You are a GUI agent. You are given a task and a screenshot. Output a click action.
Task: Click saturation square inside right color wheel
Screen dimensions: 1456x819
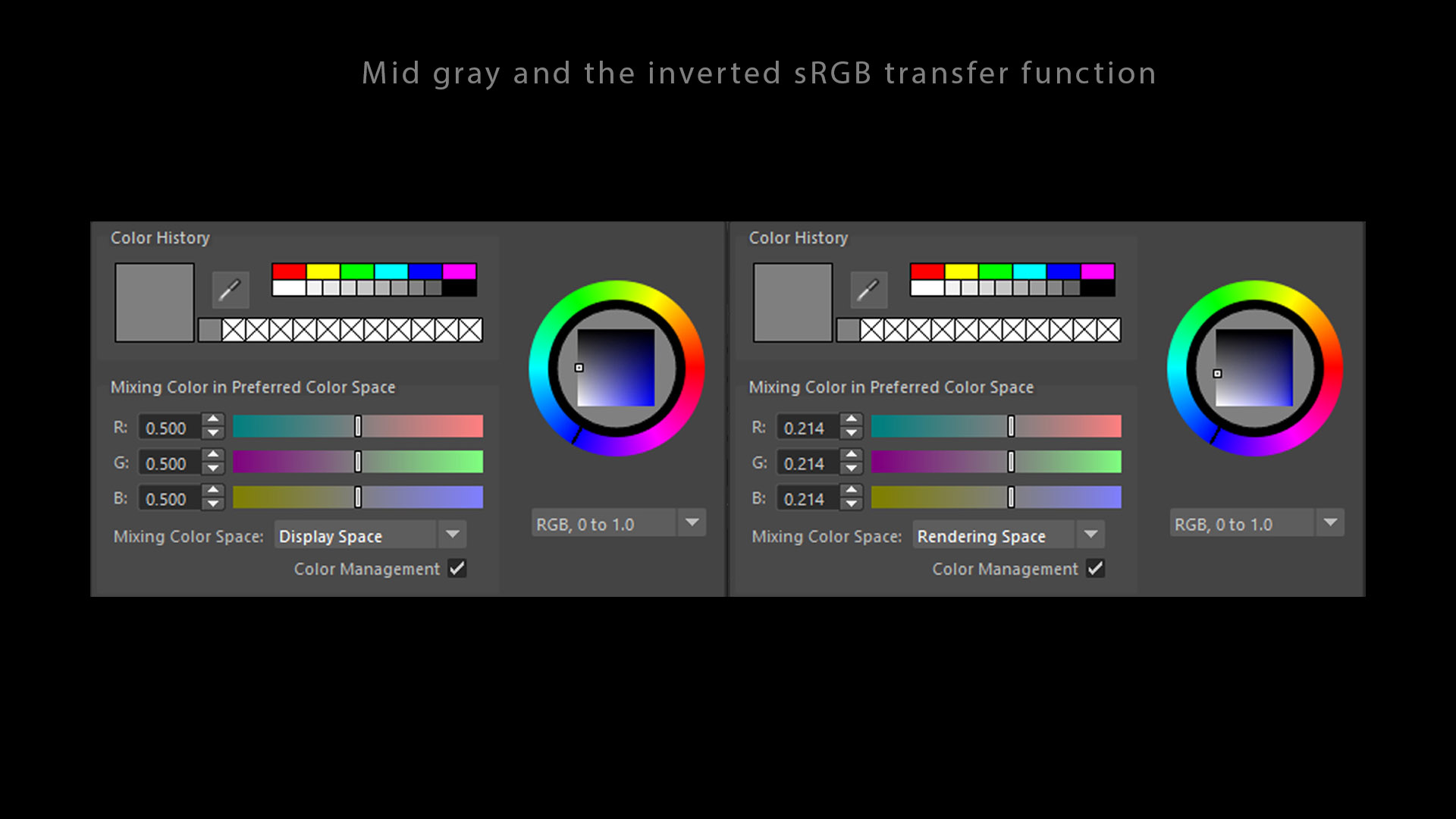(1254, 368)
